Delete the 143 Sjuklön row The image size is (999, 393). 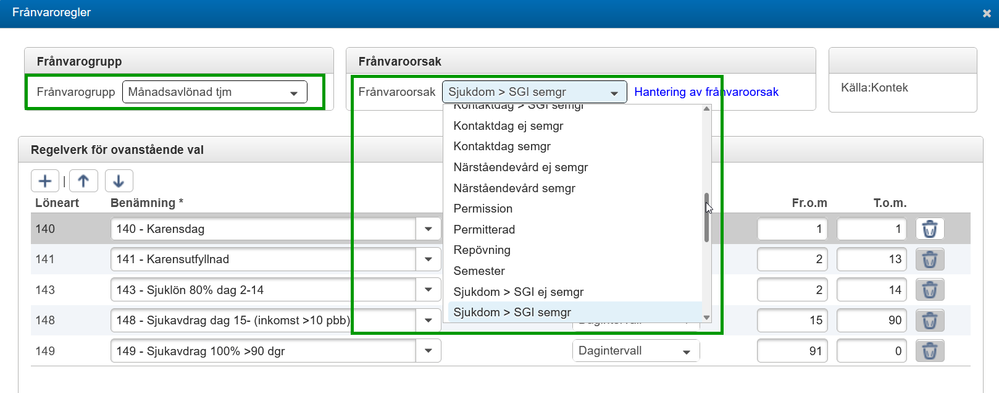point(930,290)
